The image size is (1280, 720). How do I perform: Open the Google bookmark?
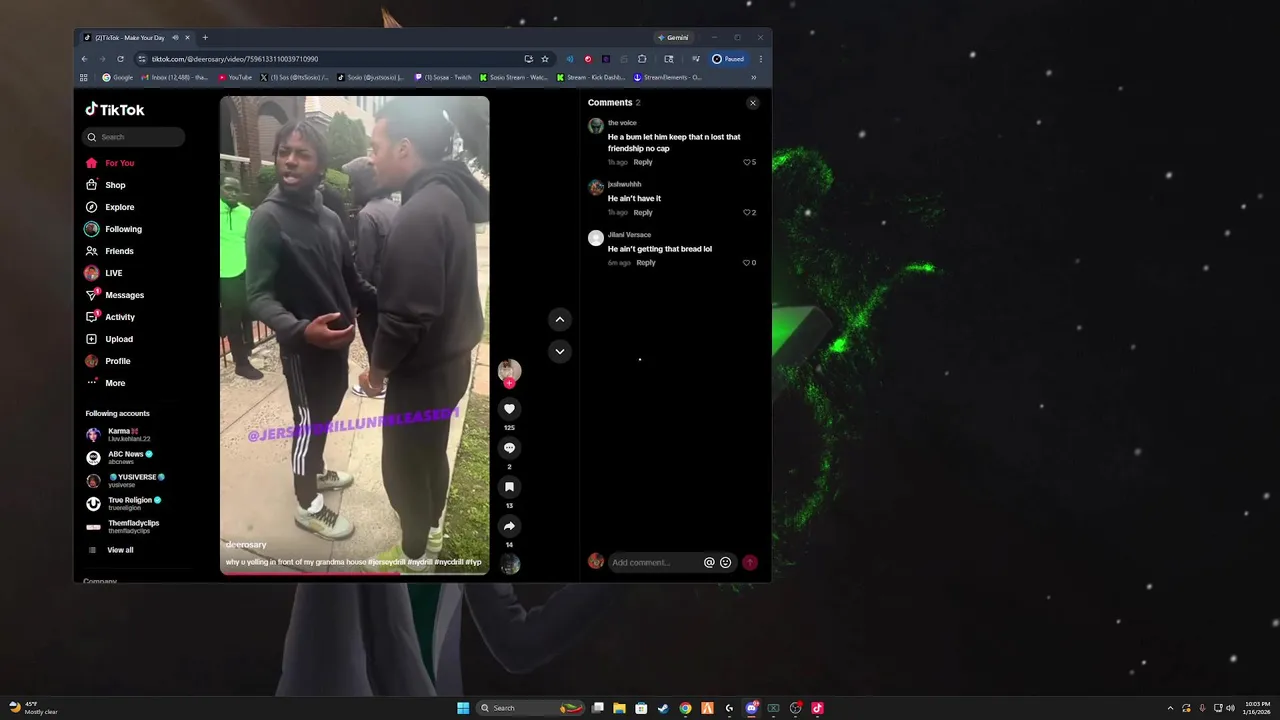pos(118,77)
